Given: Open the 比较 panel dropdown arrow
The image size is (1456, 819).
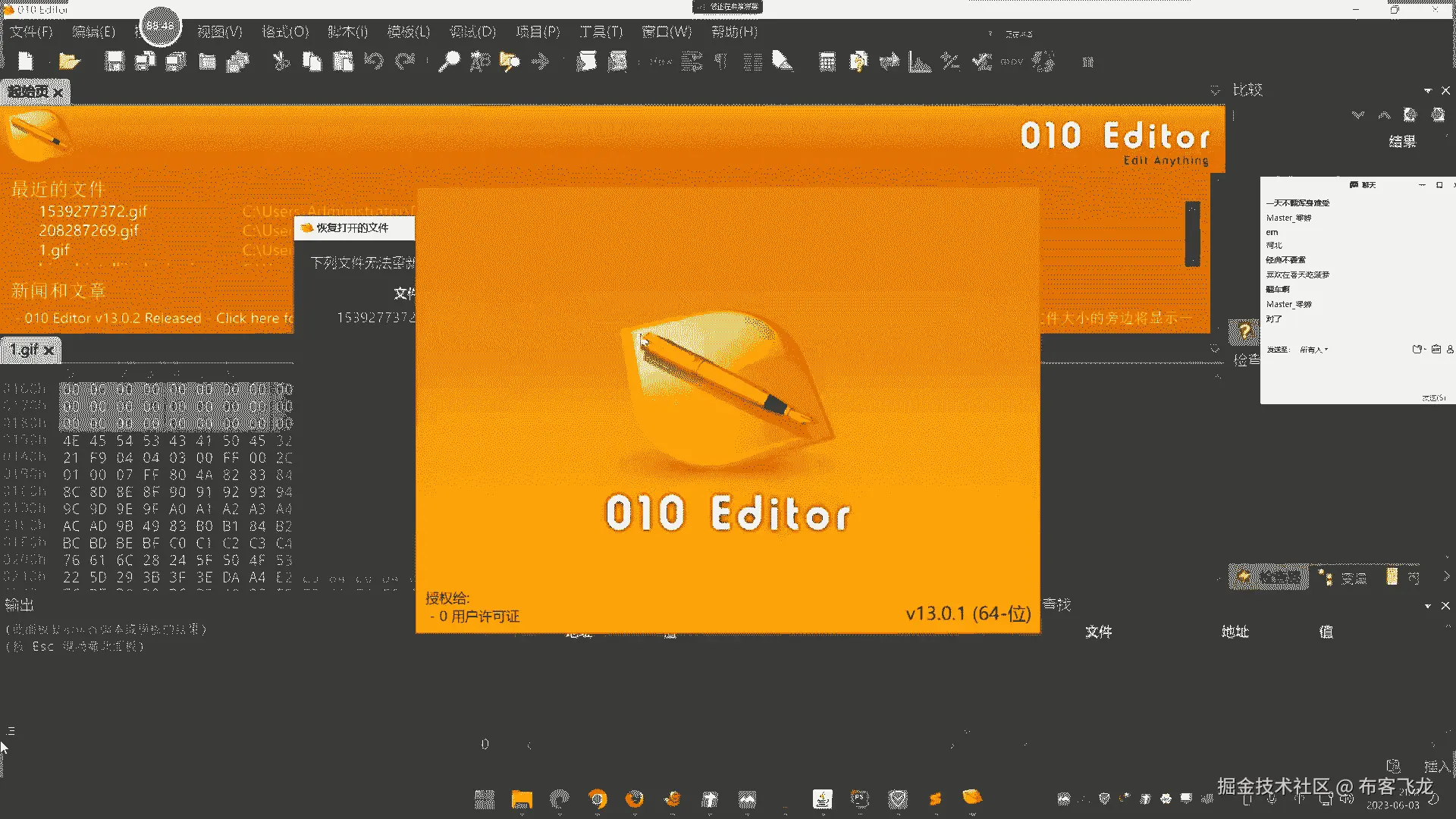Looking at the screenshot, I should point(1427,90).
